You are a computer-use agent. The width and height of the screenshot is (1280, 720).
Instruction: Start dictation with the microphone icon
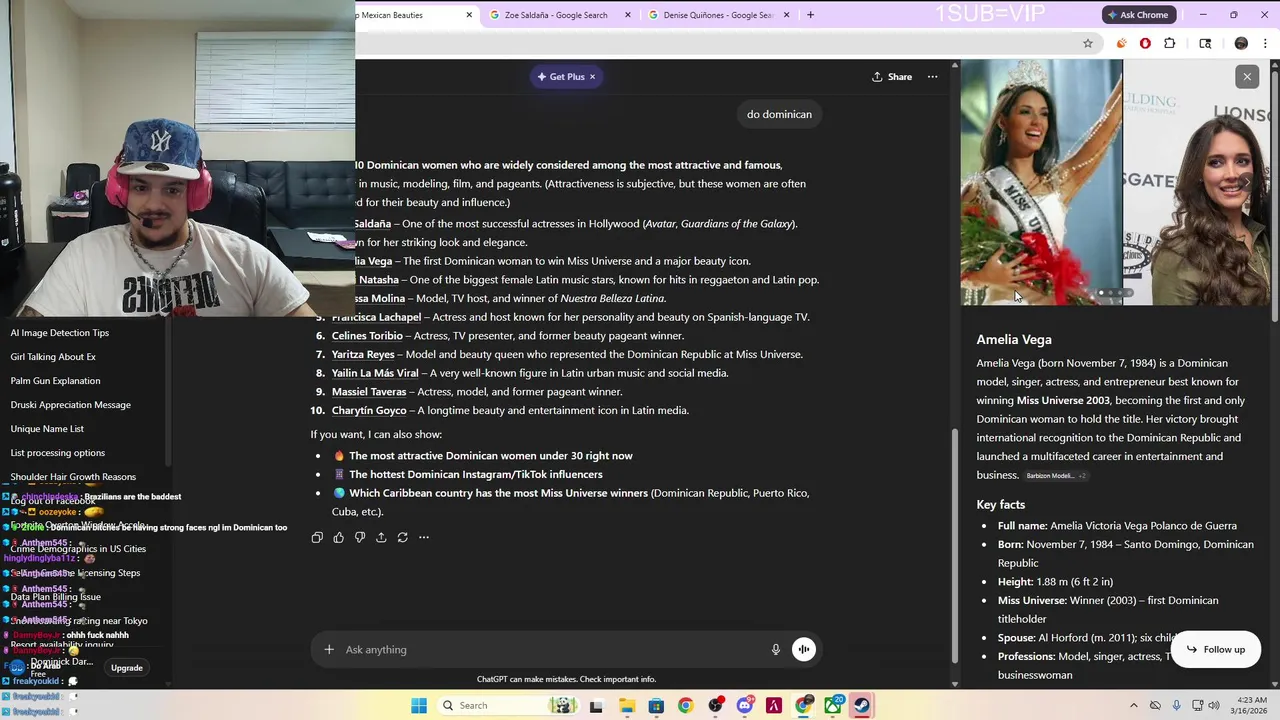775,650
